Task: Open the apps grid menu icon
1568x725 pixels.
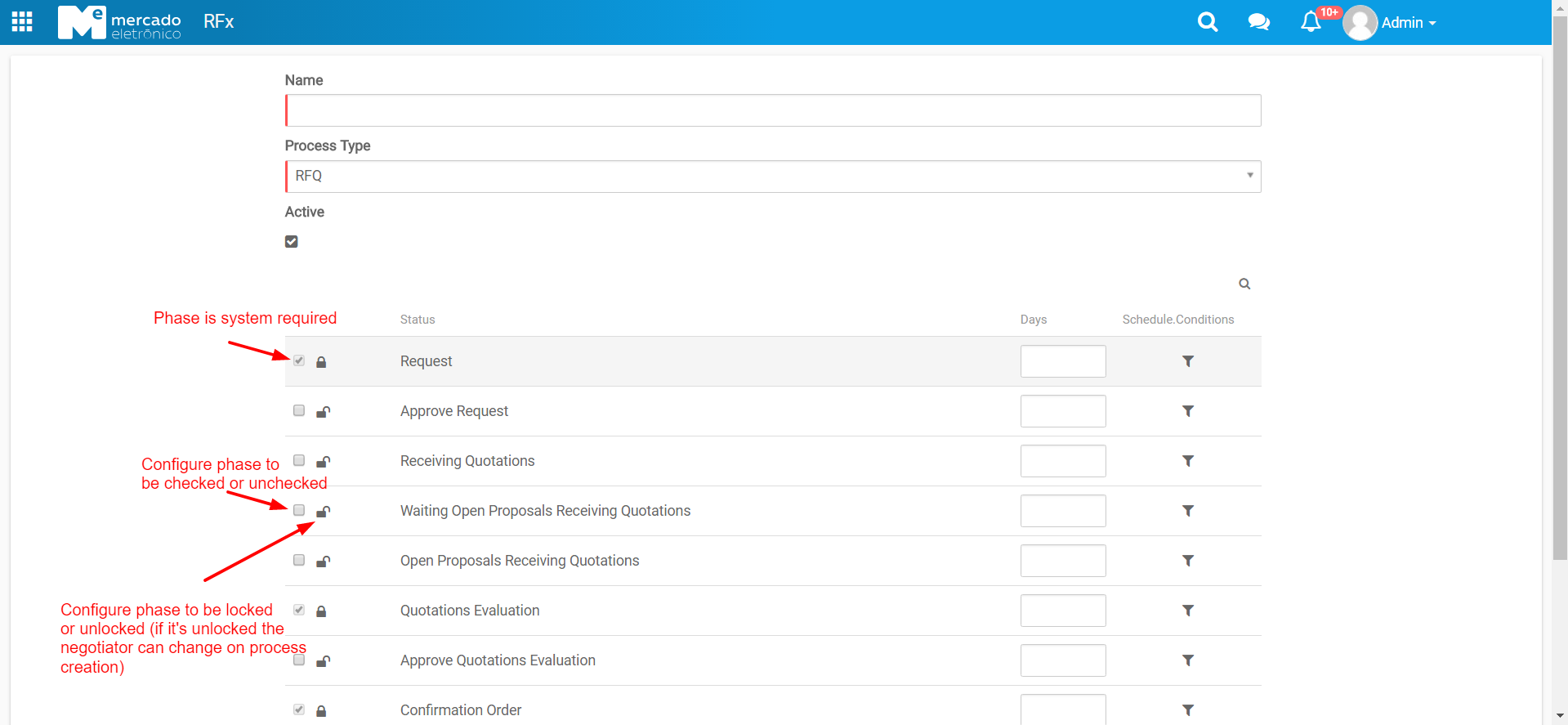Action: [22, 22]
